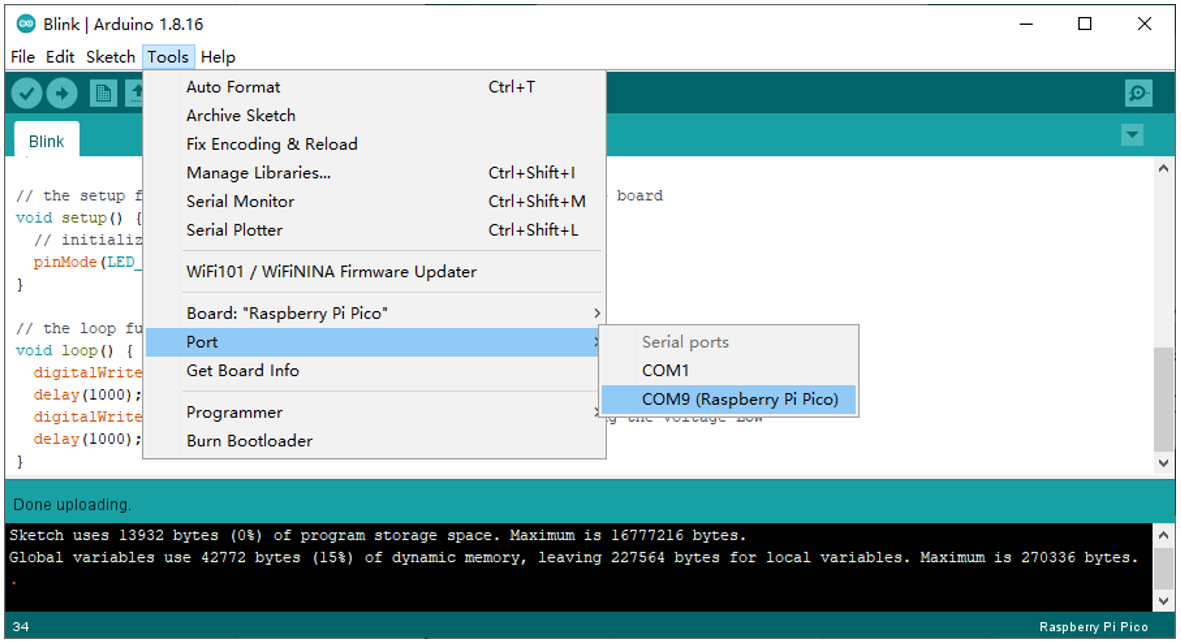This screenshot has height=643, width=1181.
Task: Click the New sketch toolbar icon
Action: tap(103, 93)
